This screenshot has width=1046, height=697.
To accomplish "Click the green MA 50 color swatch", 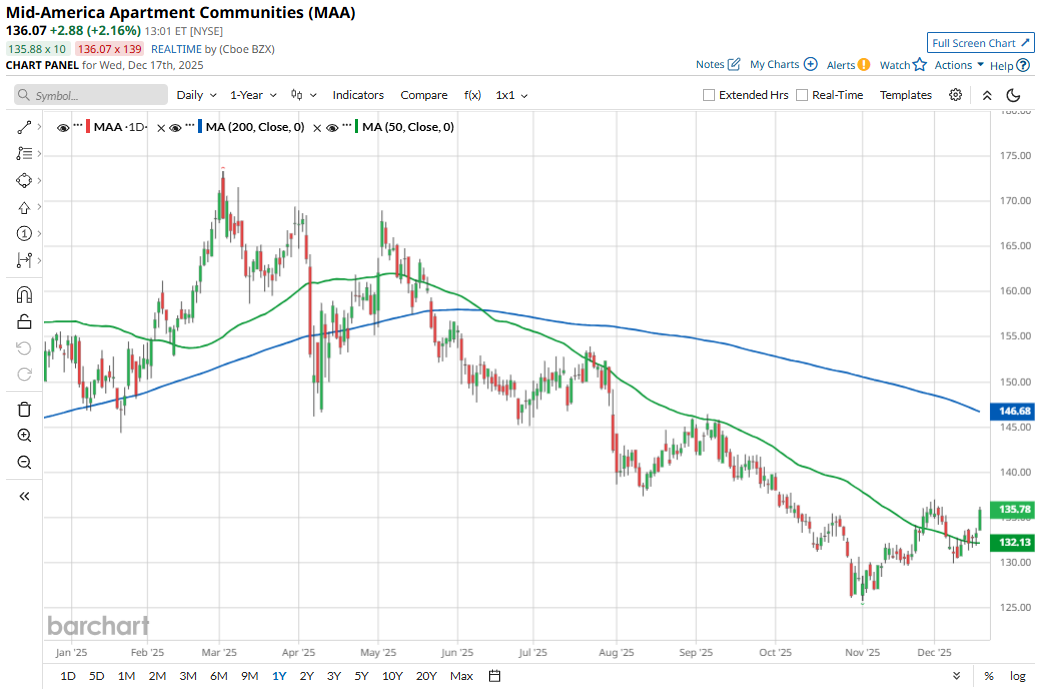I will (x=357, y=127).
